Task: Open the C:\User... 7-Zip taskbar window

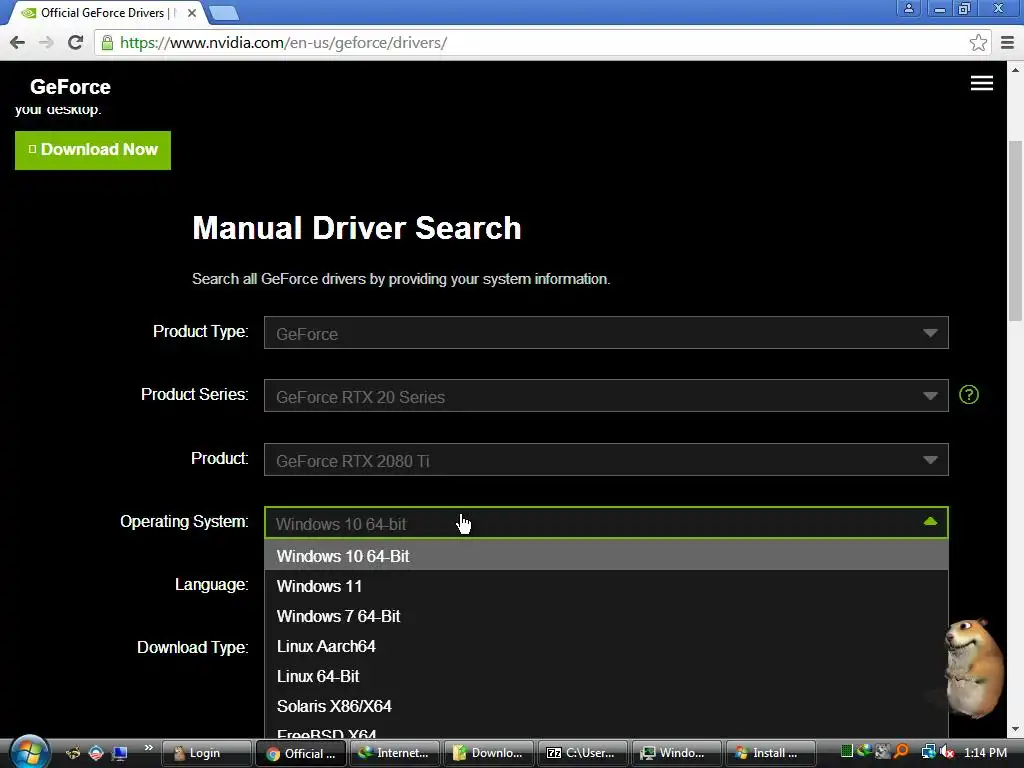Action: 583,753
